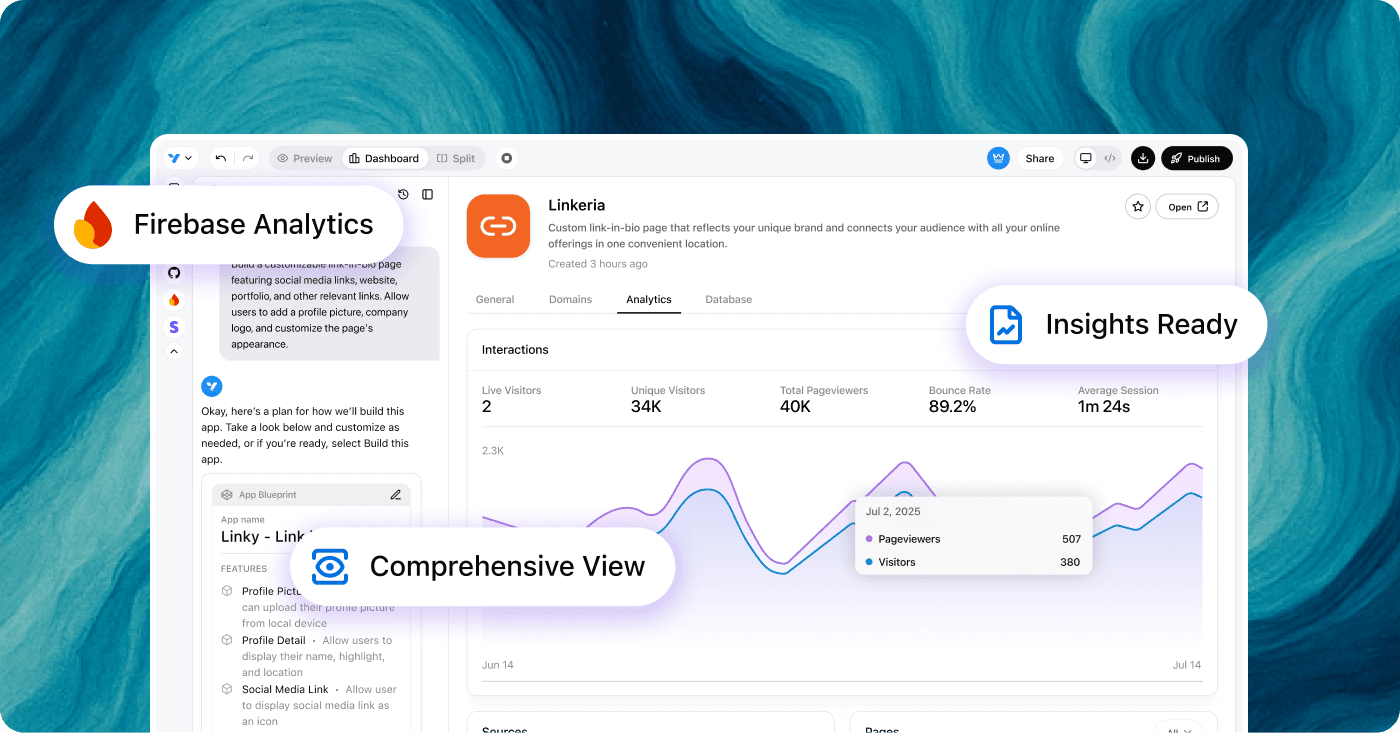Edit the App Blueprint with pencil icon

[x=396, y=495]
